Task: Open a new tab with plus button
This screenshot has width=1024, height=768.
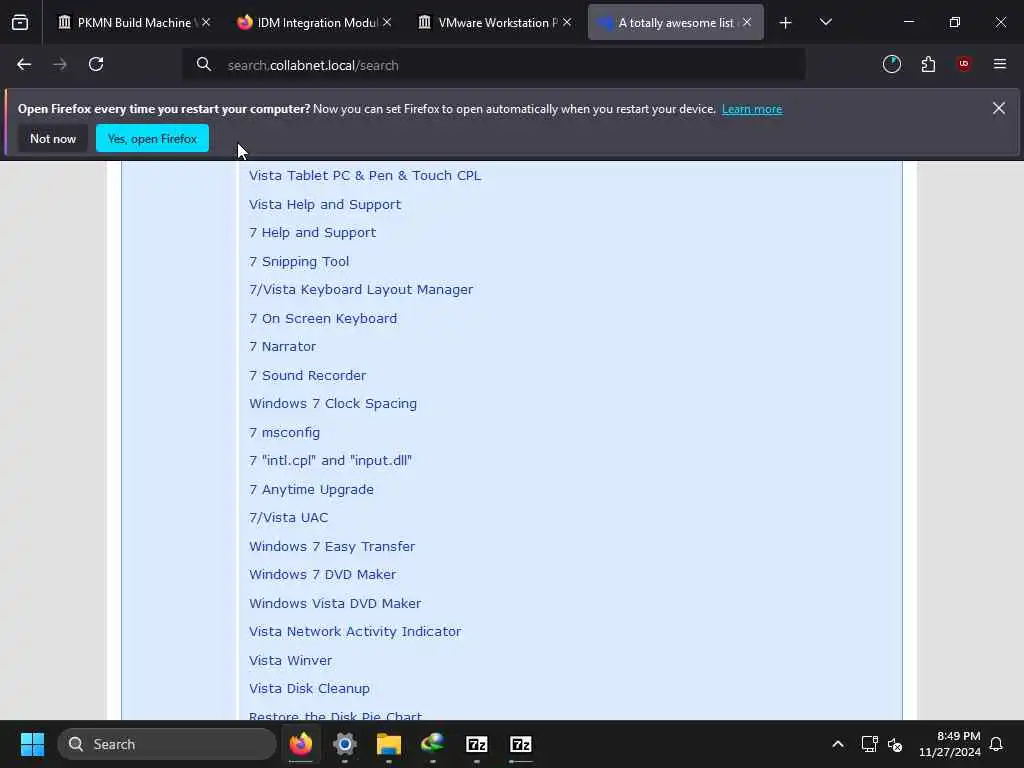Action: tap(785, 23)
